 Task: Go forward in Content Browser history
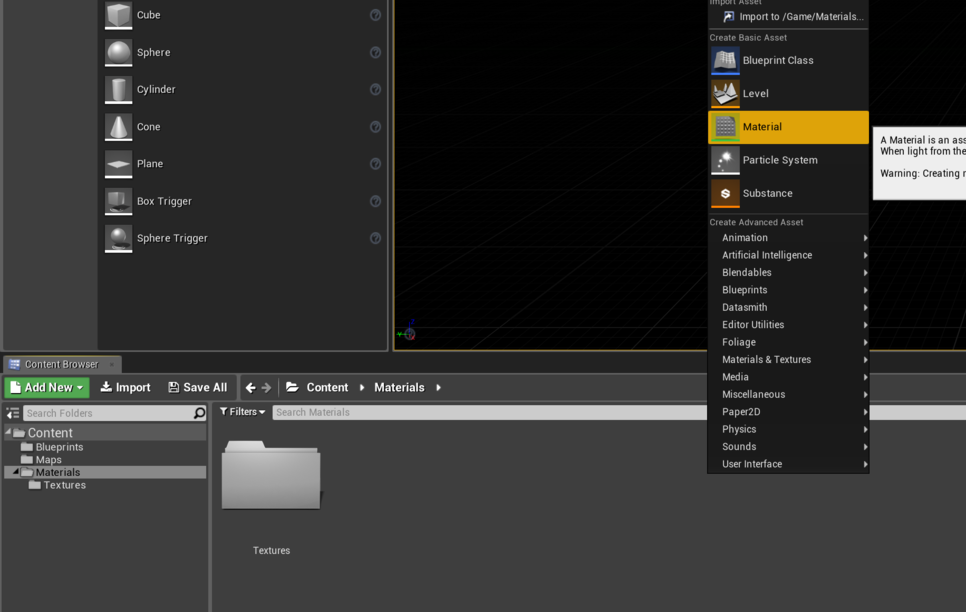pyautogui.click(x=266, y=388)
